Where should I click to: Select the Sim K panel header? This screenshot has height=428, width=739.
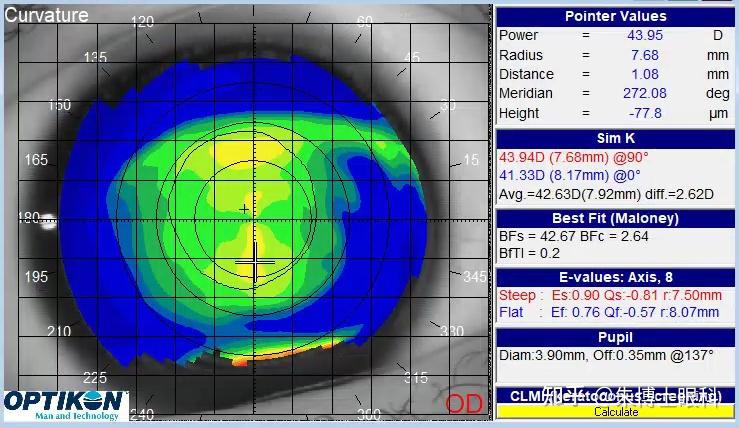pyautogui.click(x=615, y=138)
